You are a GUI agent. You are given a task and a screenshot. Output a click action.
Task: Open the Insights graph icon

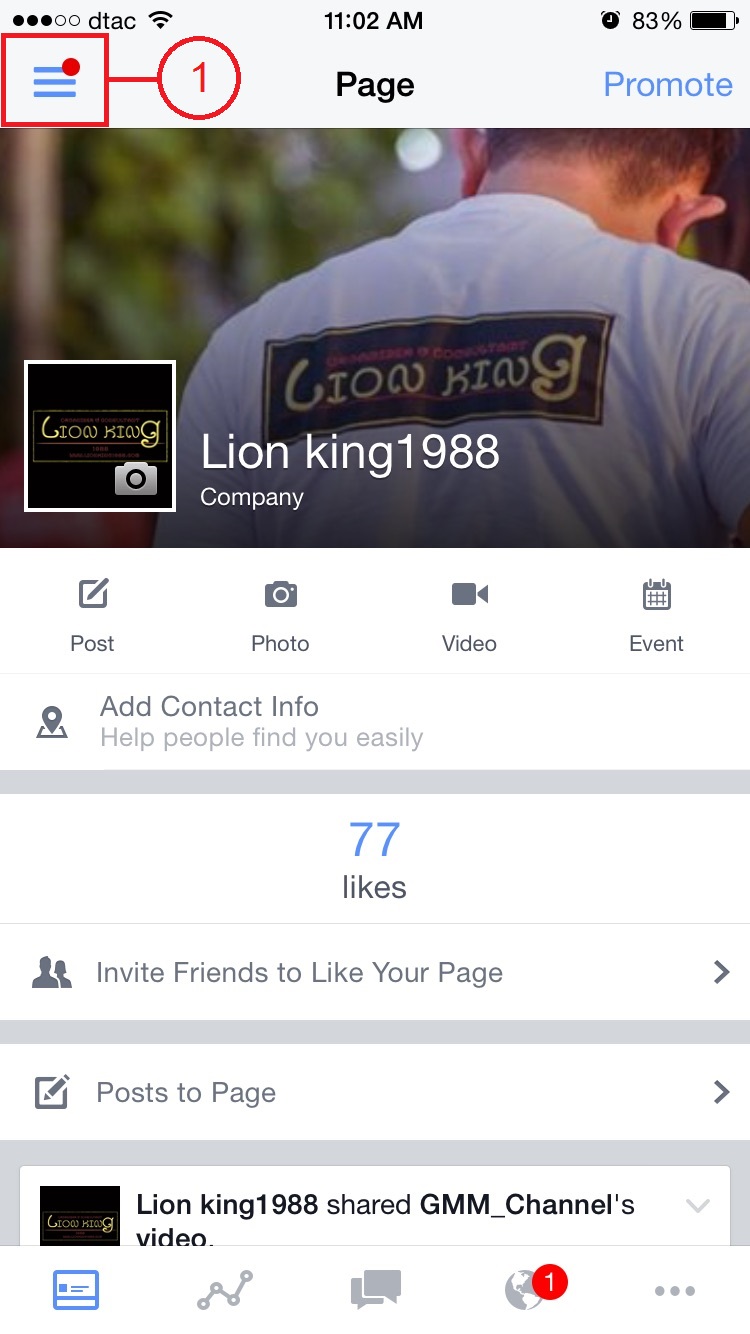point(225,1290)
